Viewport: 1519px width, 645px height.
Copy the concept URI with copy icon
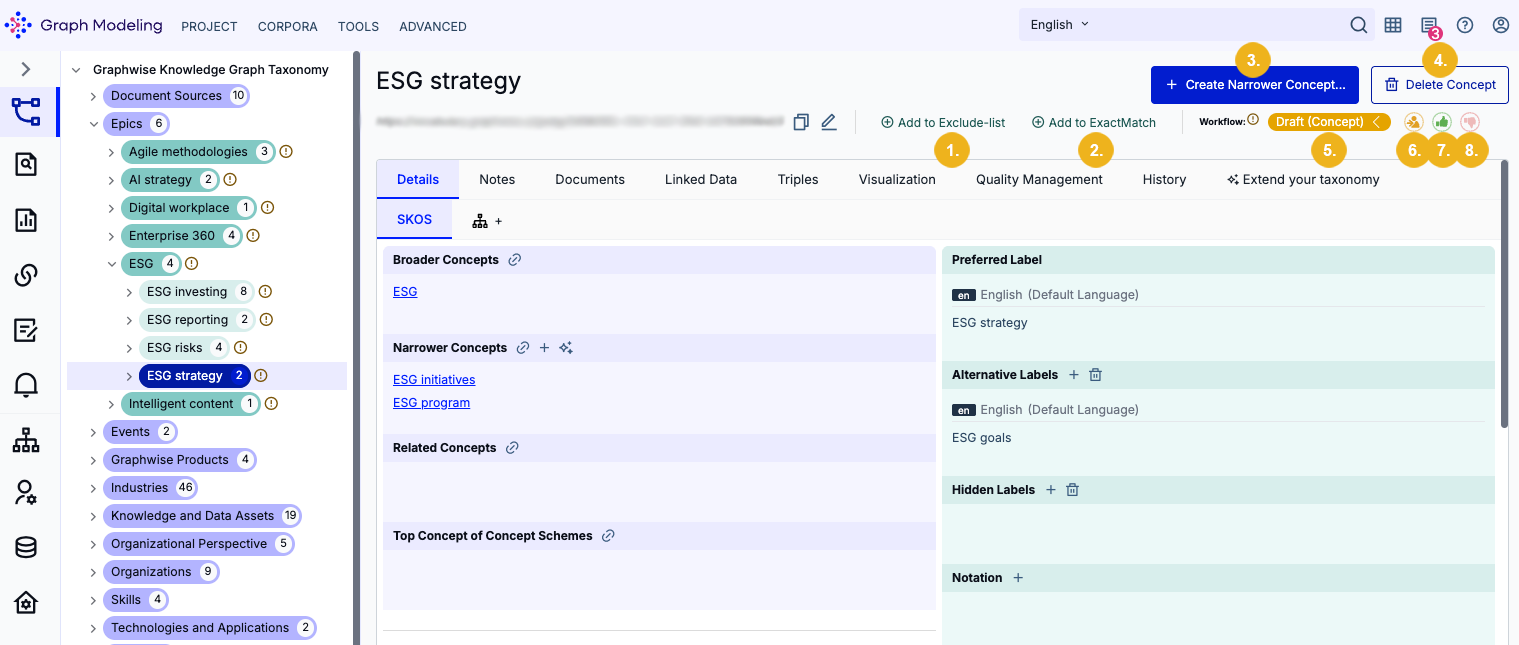801,122
